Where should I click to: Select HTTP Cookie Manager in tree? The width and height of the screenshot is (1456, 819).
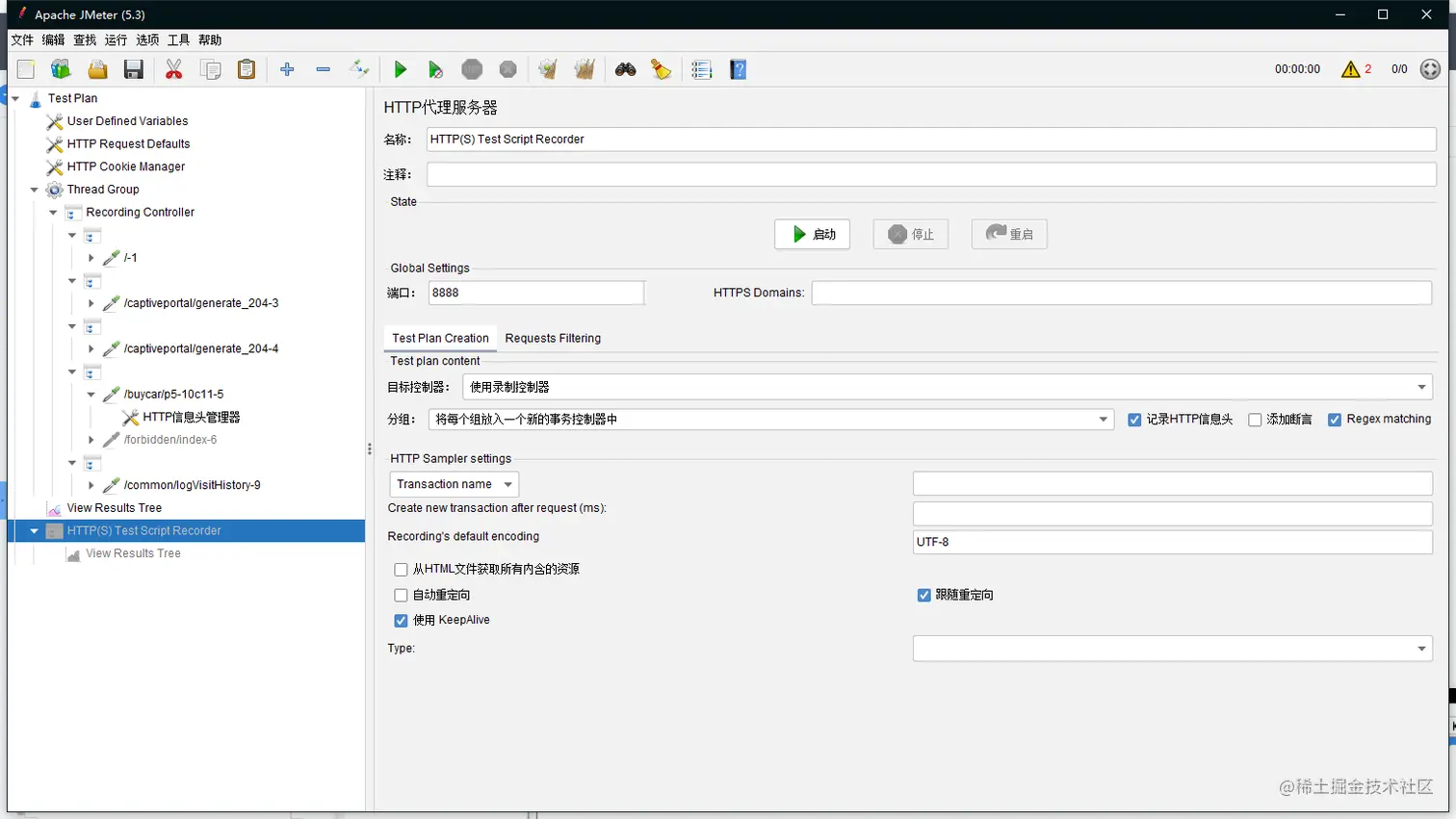[126, 166]
